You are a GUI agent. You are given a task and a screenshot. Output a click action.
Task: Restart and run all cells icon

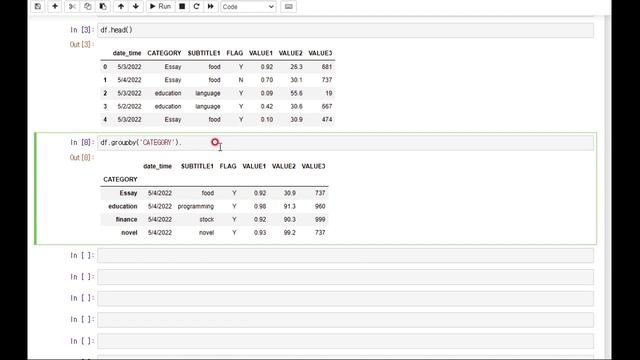tap(211, 7)
